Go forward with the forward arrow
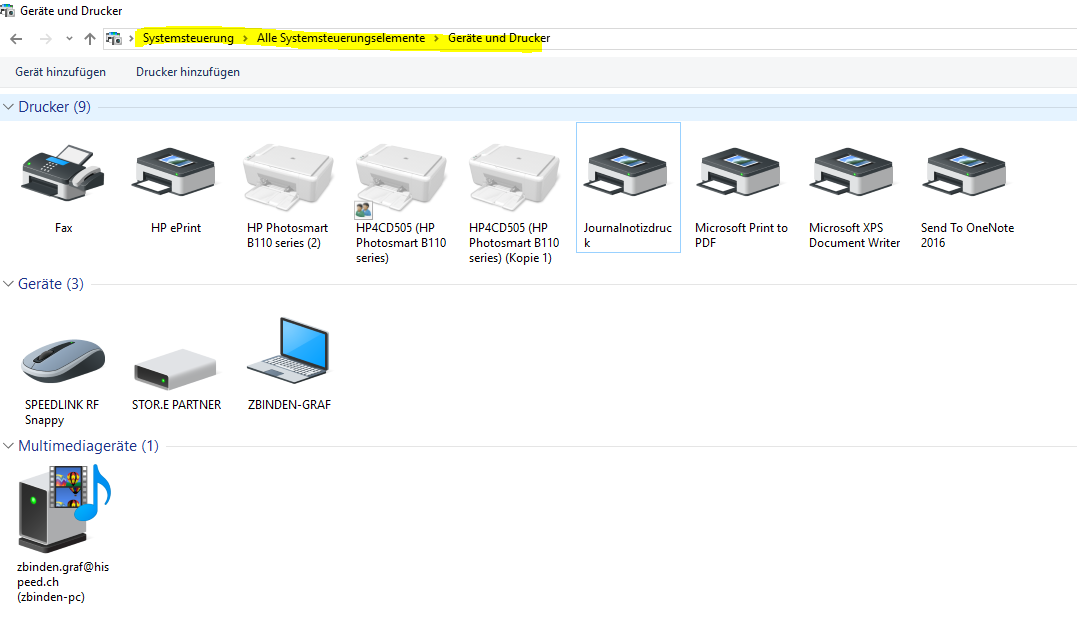 pos(46,39)
